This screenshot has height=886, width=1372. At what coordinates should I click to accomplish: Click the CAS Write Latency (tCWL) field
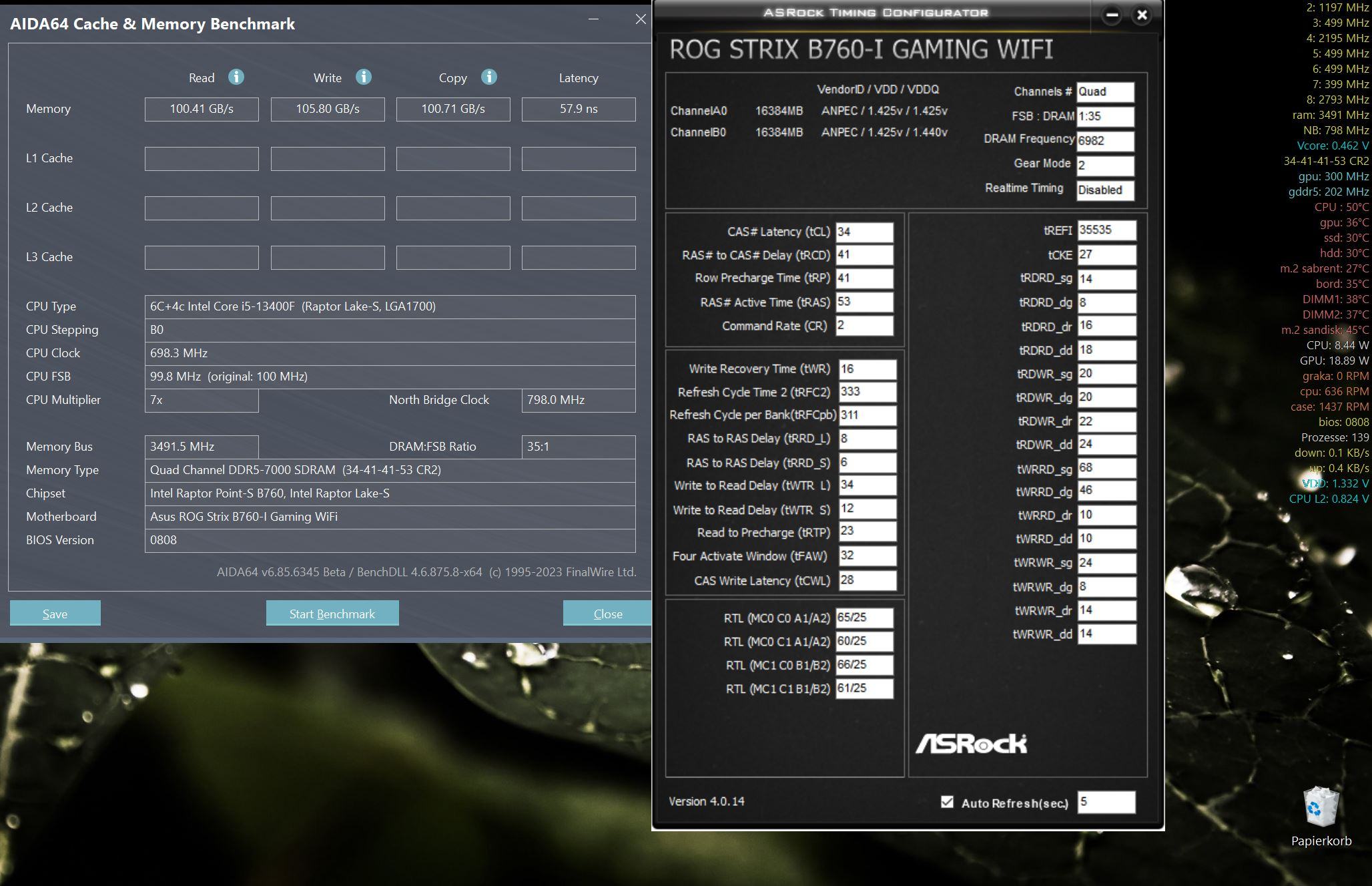(x=868, y=580)
